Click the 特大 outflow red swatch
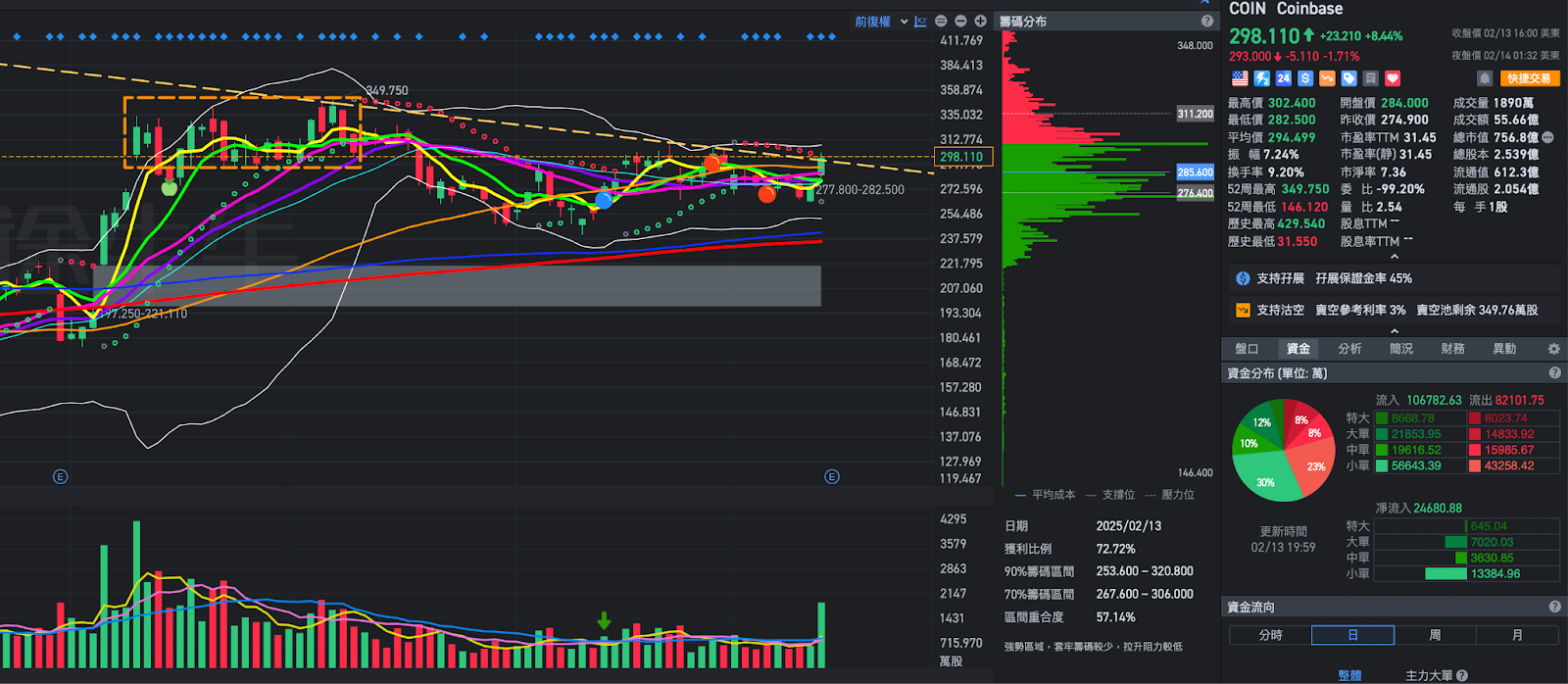The height and width of the screenshot is (684, 1568). [1474, 418]
